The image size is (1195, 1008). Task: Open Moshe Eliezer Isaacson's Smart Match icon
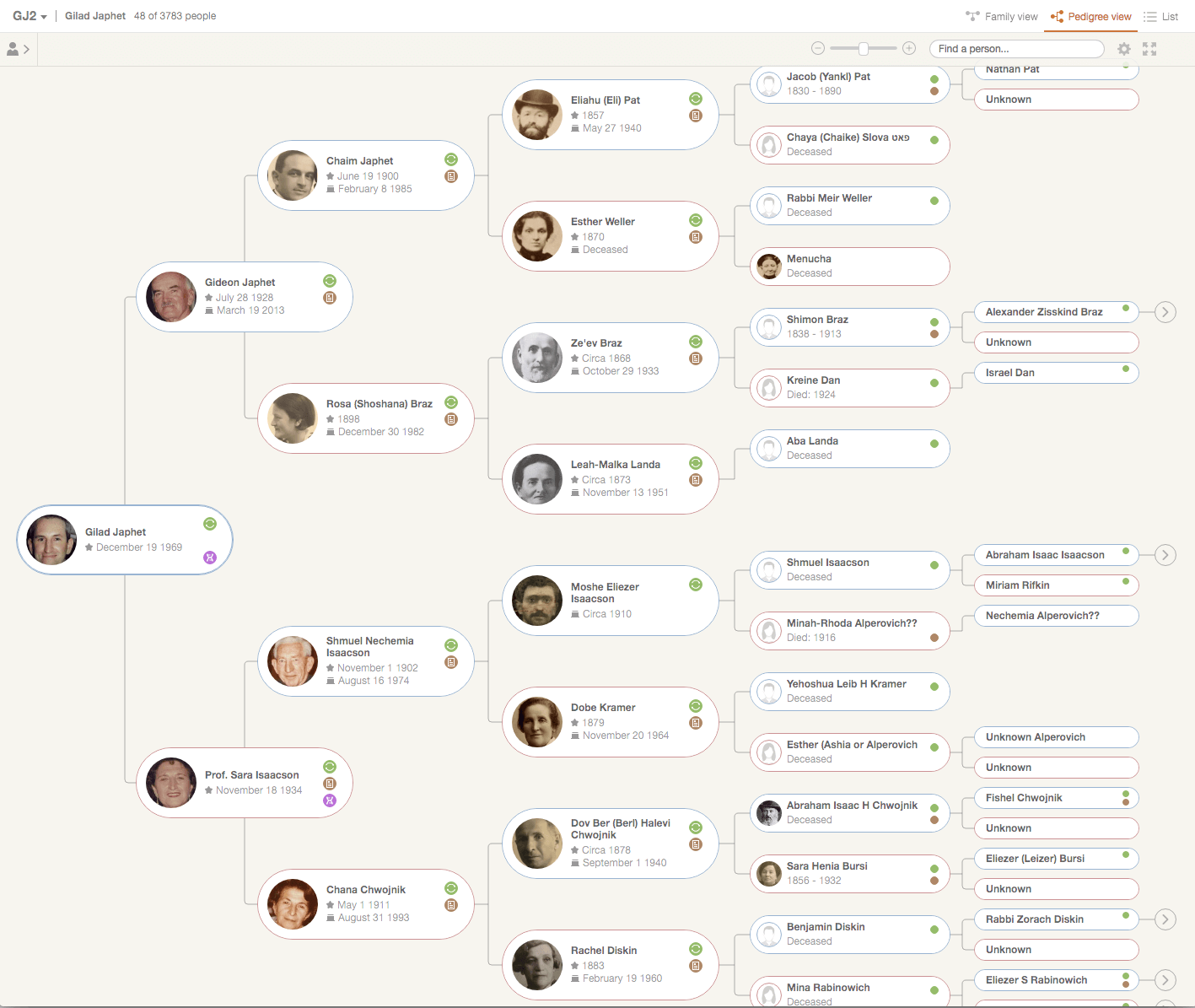696,585
